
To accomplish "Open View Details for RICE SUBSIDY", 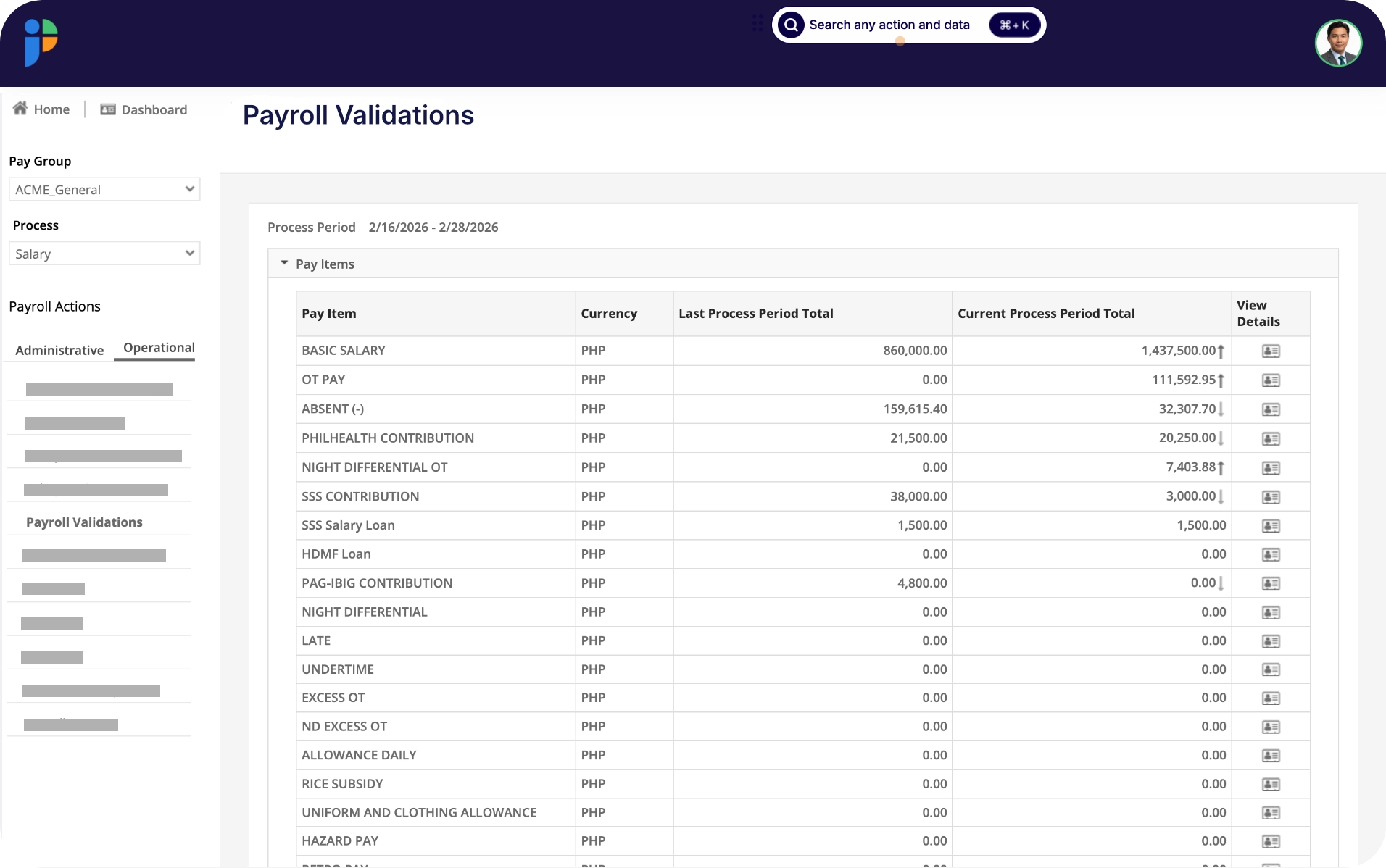I will [x=1270, y=783].
